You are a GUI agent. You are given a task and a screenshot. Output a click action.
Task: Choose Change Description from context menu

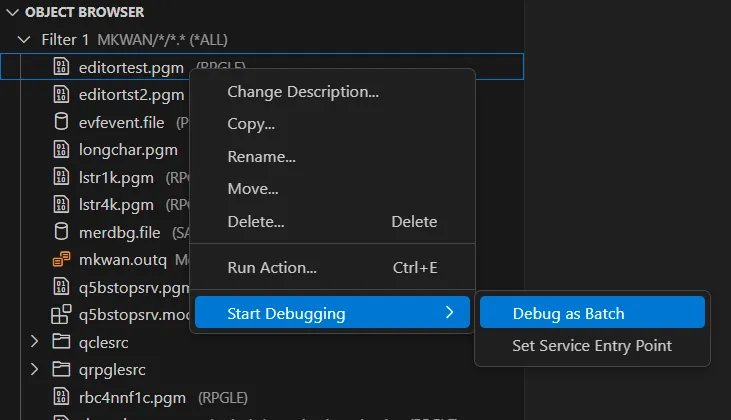click(x=303, y=92)
